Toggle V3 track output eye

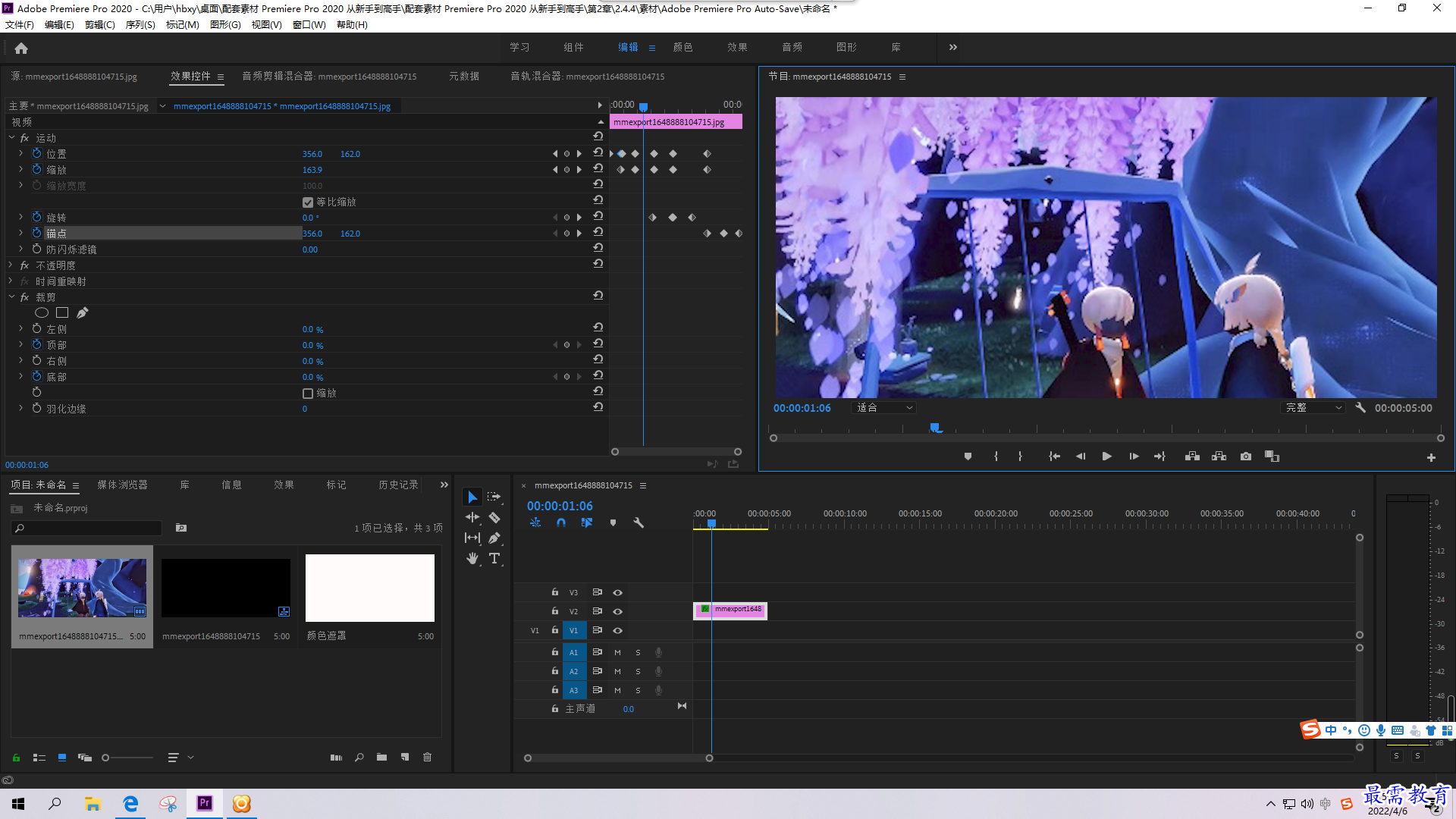click(x=618, y=592)
